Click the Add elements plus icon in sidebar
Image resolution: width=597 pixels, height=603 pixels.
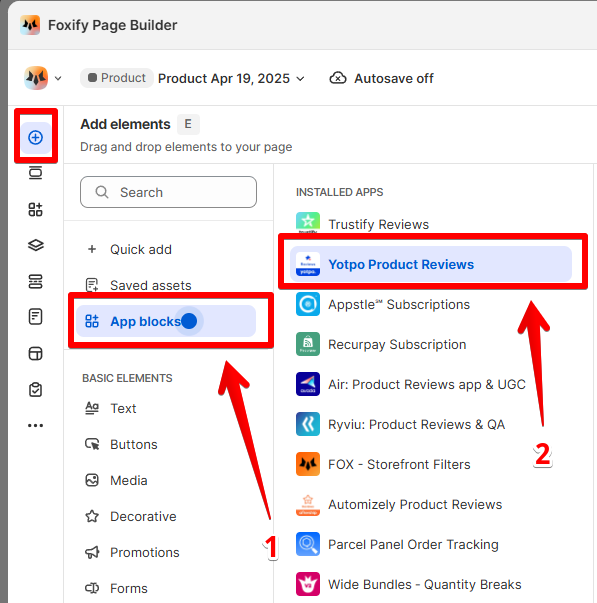click(x=35, y=137)
